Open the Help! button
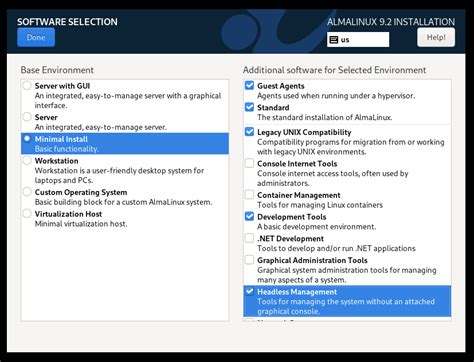 [436, 37]
